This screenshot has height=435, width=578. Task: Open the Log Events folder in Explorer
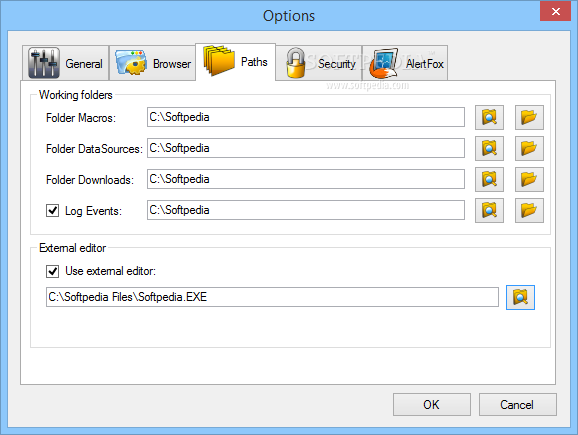[x=529, y=210]
